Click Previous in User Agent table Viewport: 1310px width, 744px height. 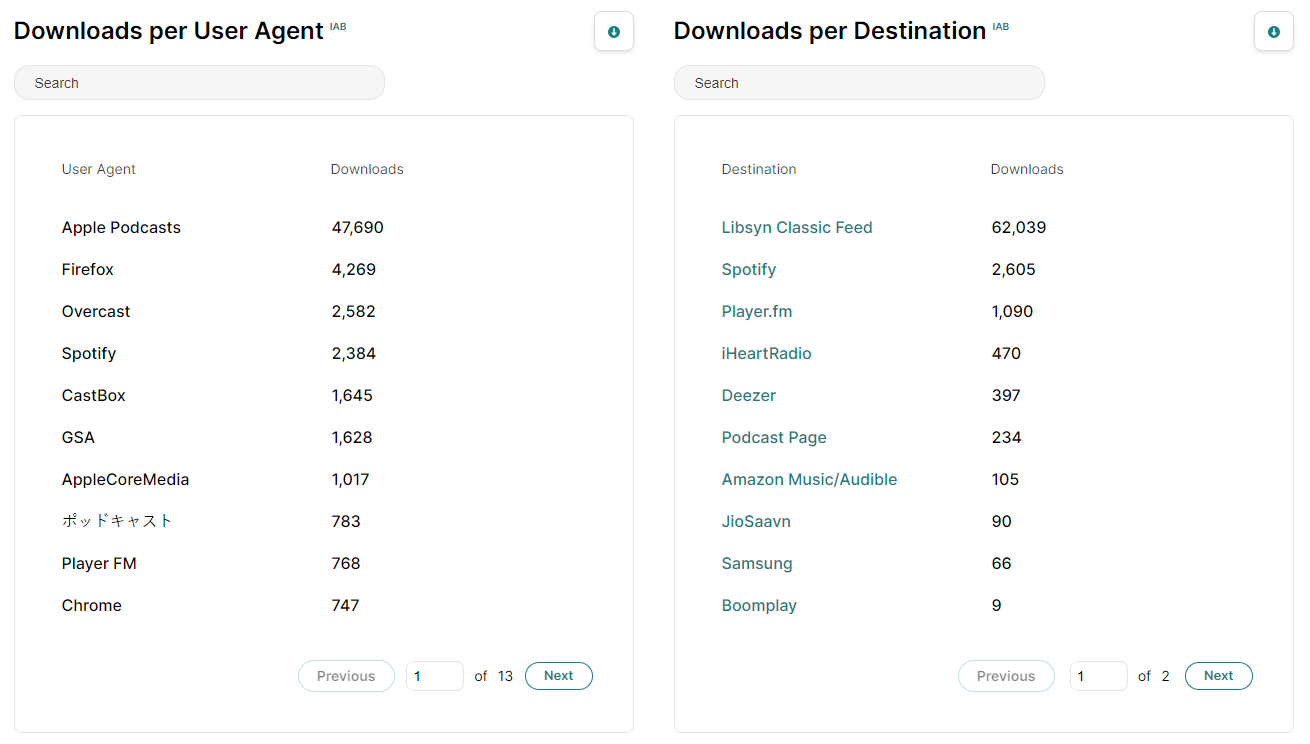point(346,676)
